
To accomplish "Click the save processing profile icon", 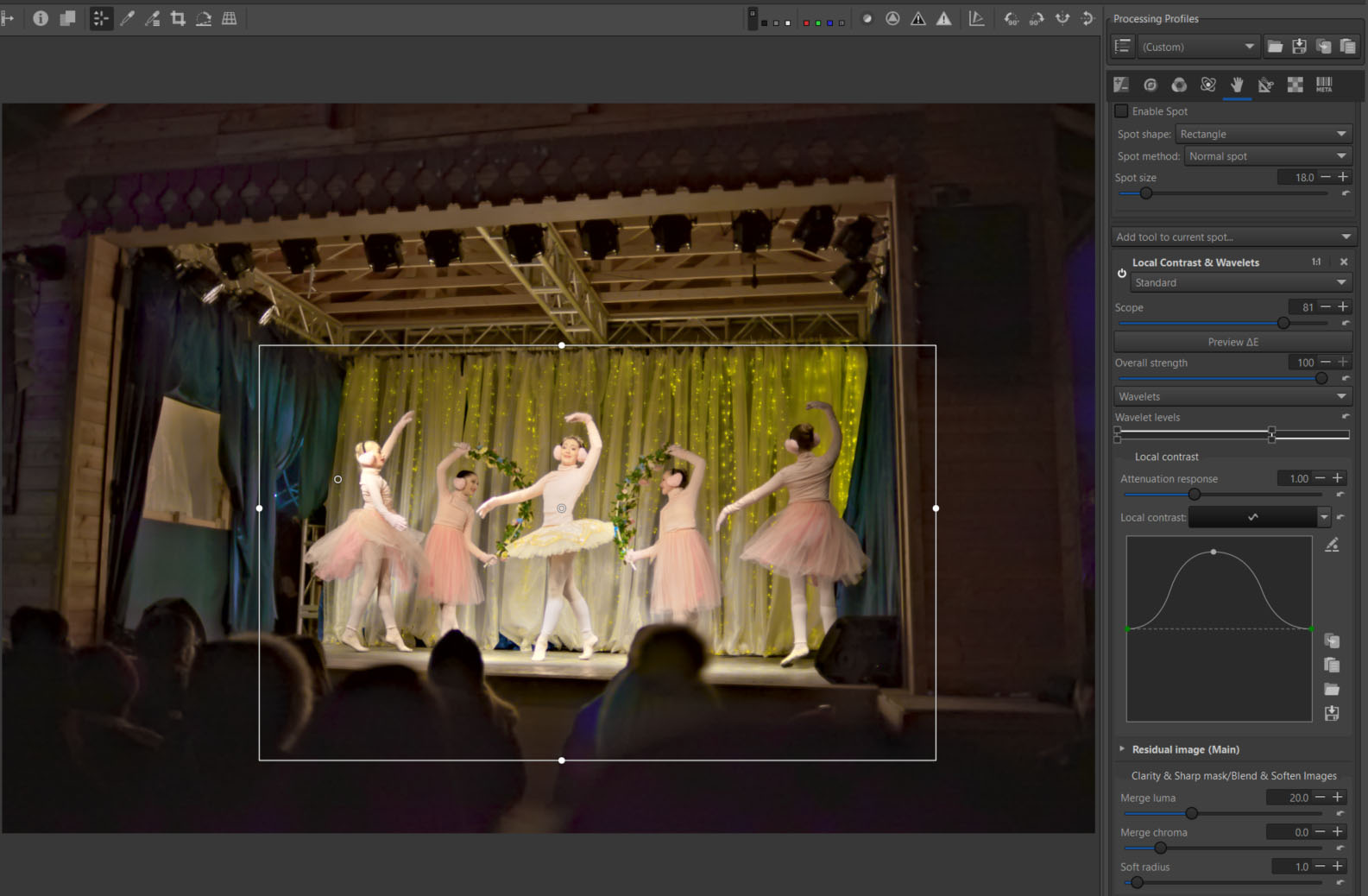I will click(x=1299, y=47).
